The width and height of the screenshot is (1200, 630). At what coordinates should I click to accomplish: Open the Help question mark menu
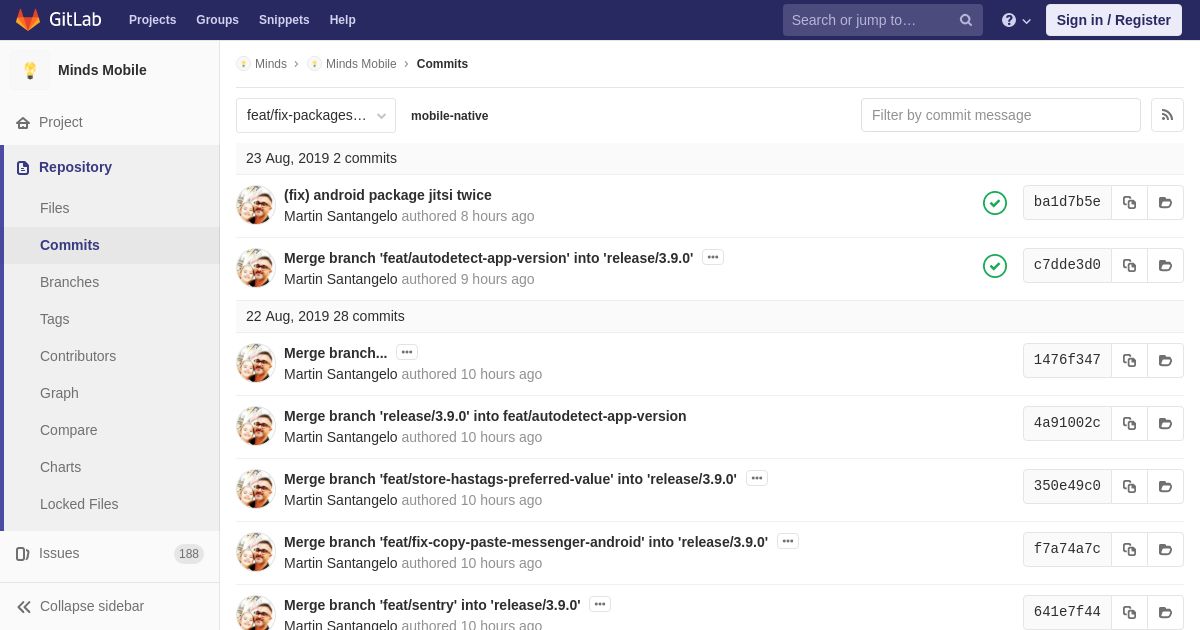(1016, 20)
